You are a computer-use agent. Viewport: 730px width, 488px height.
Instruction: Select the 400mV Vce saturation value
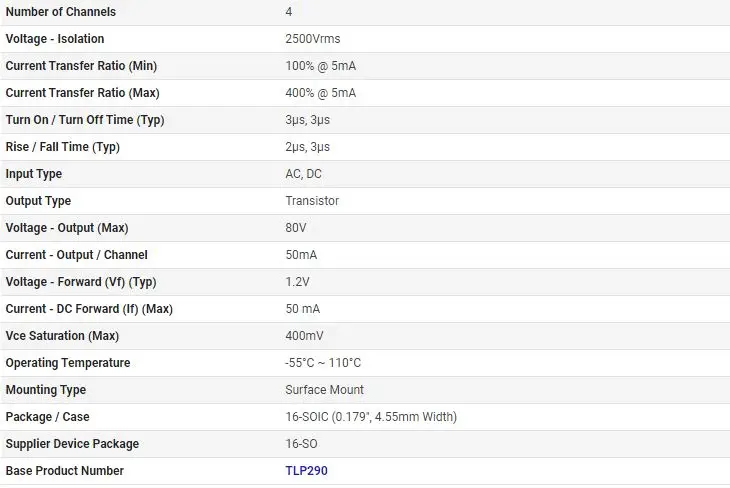[x=304, y=336]
